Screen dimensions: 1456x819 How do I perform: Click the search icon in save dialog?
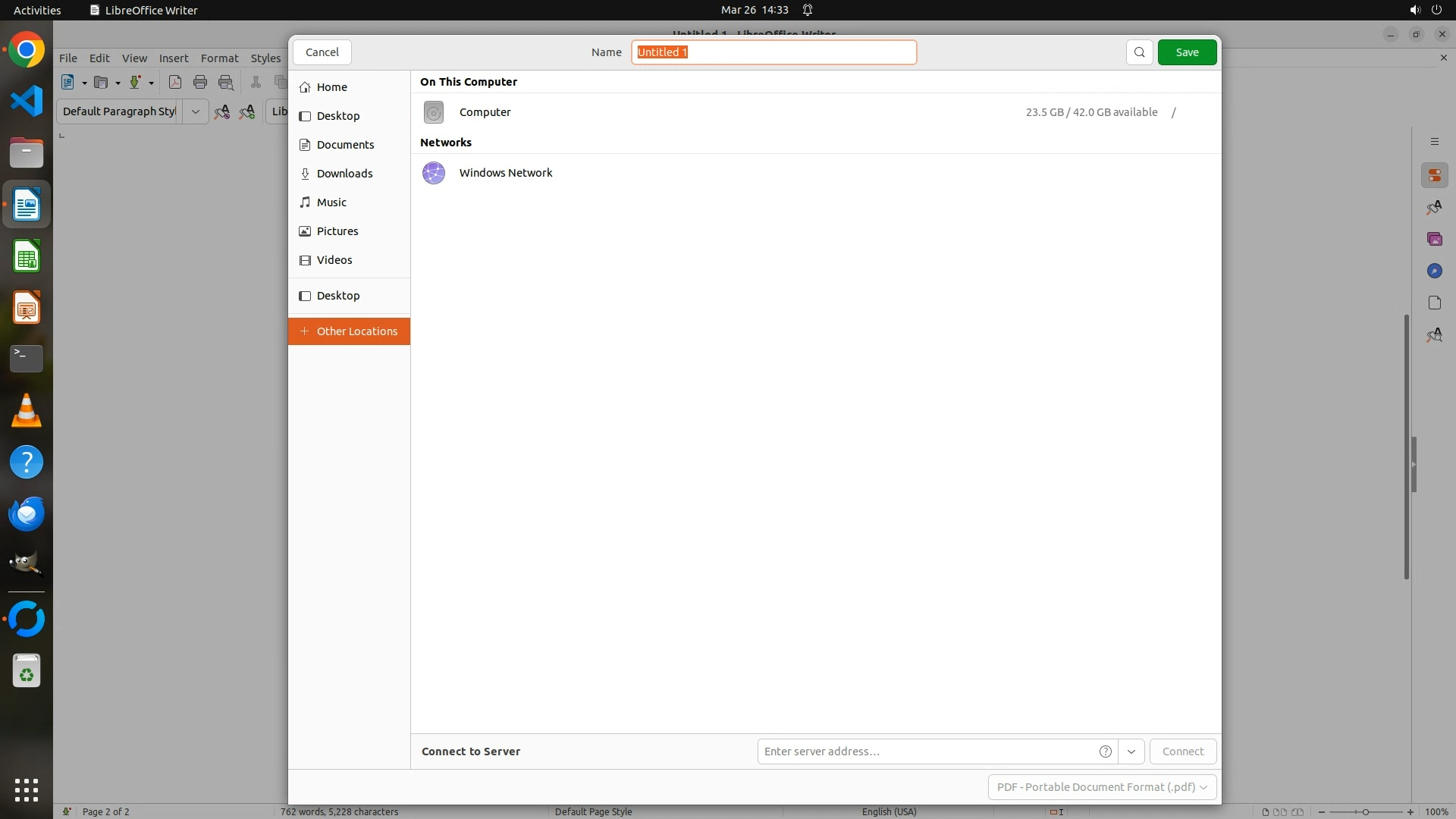coord(1139,52)
